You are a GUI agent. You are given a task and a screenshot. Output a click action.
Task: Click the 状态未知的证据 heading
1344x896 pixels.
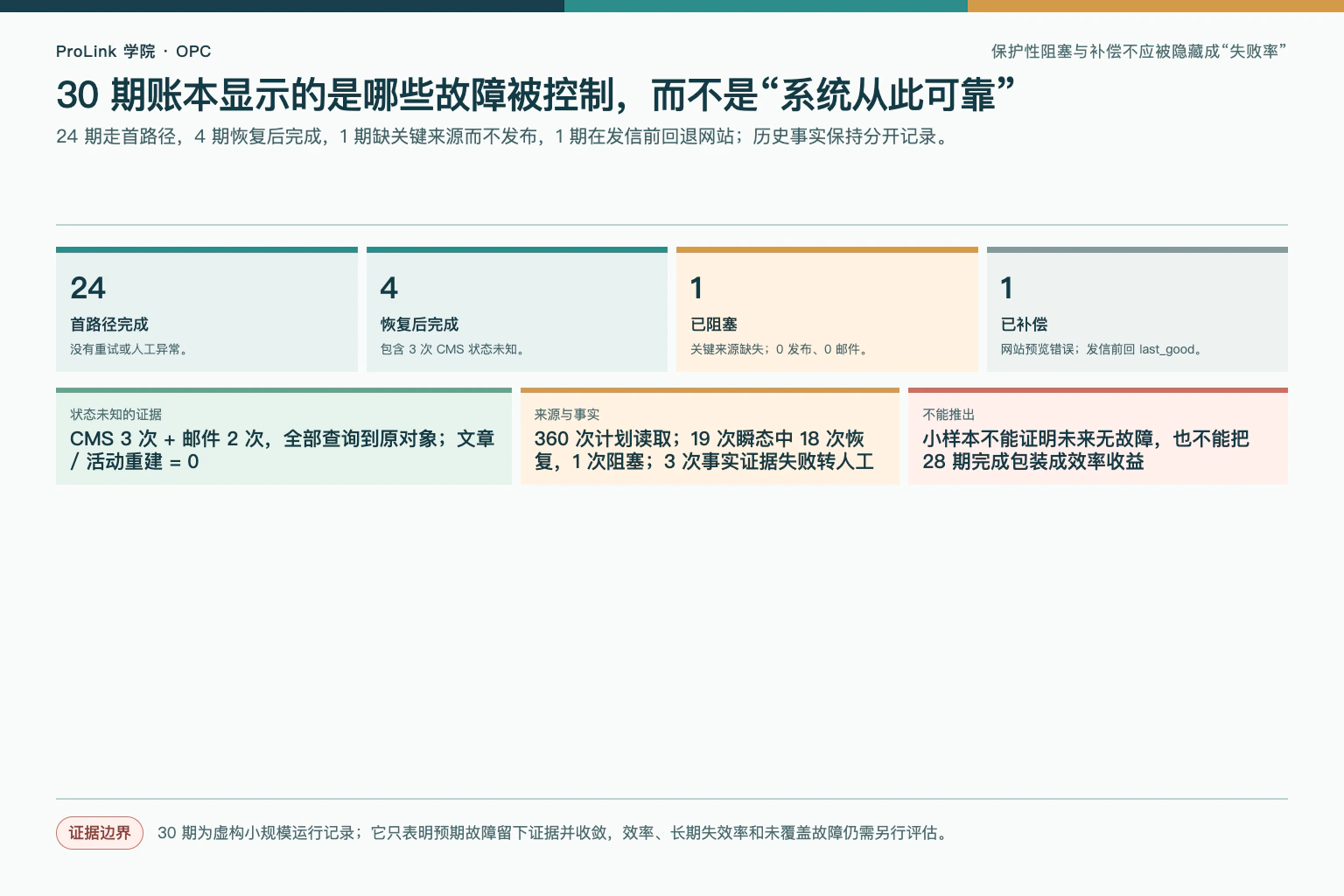(115, 415)
